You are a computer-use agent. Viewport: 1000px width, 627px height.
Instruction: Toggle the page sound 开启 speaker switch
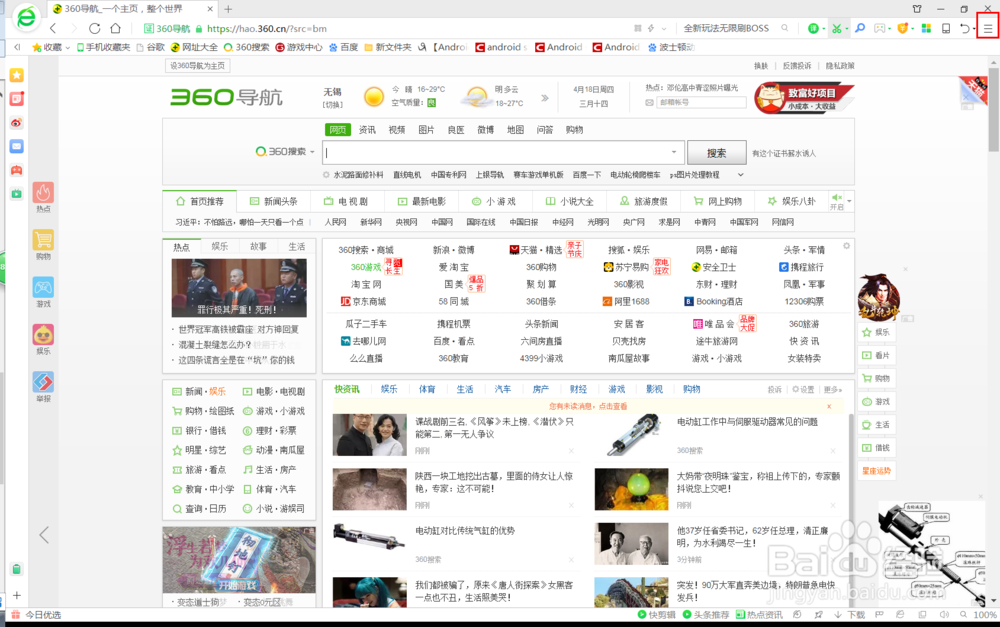(837, 202)
